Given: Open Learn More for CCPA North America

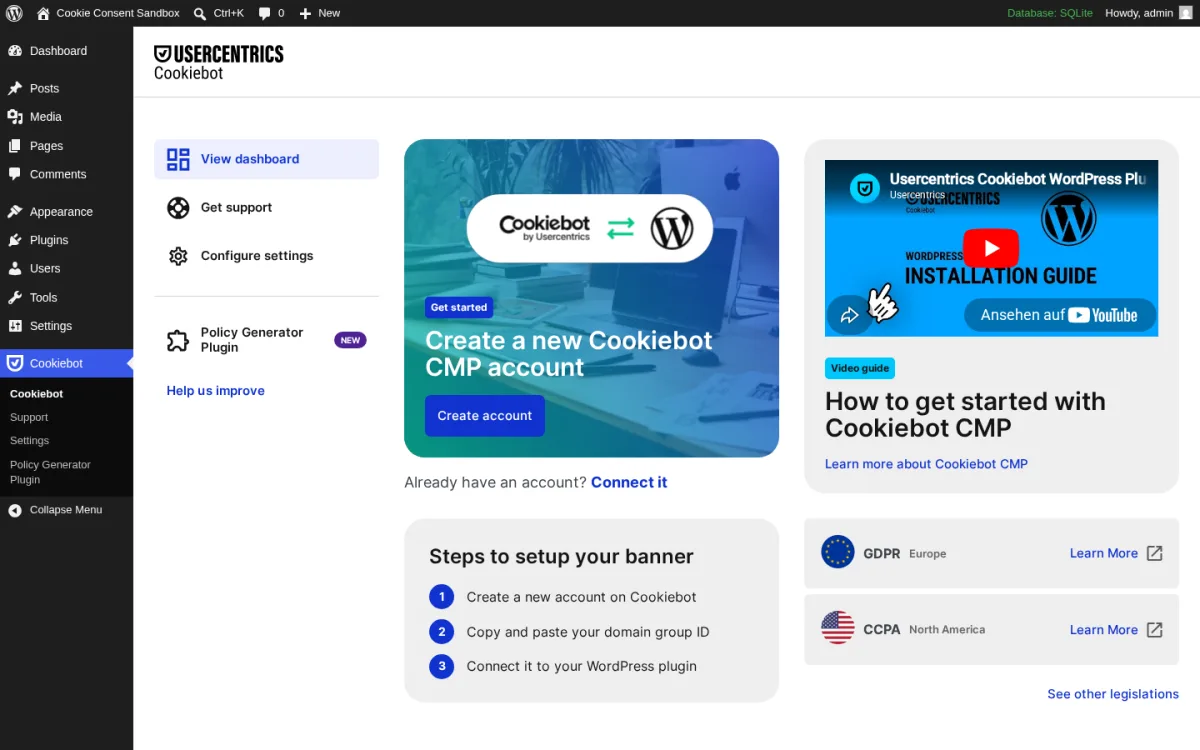Looking at the screenshot, I should click(1104, 630).
